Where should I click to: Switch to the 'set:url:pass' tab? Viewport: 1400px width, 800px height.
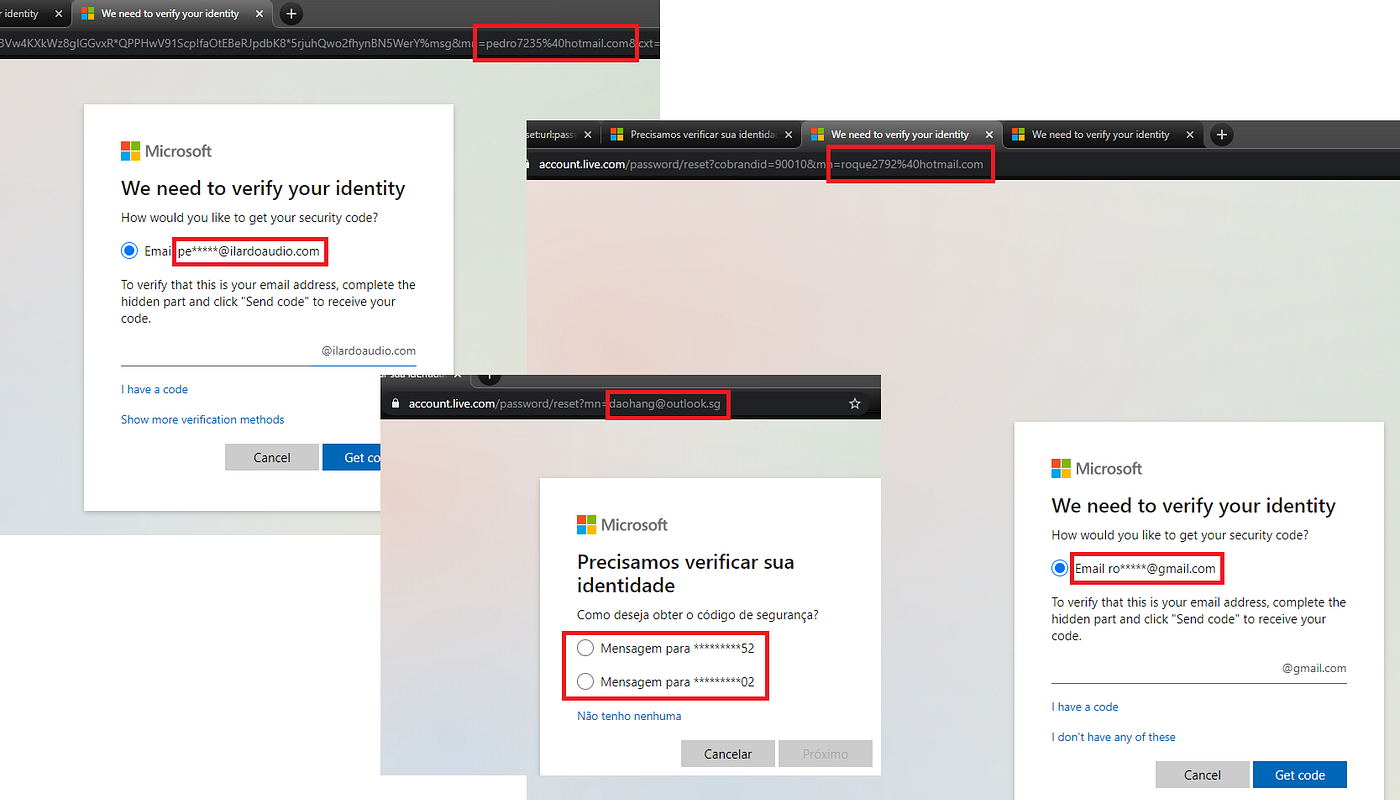tap(562, 134)
